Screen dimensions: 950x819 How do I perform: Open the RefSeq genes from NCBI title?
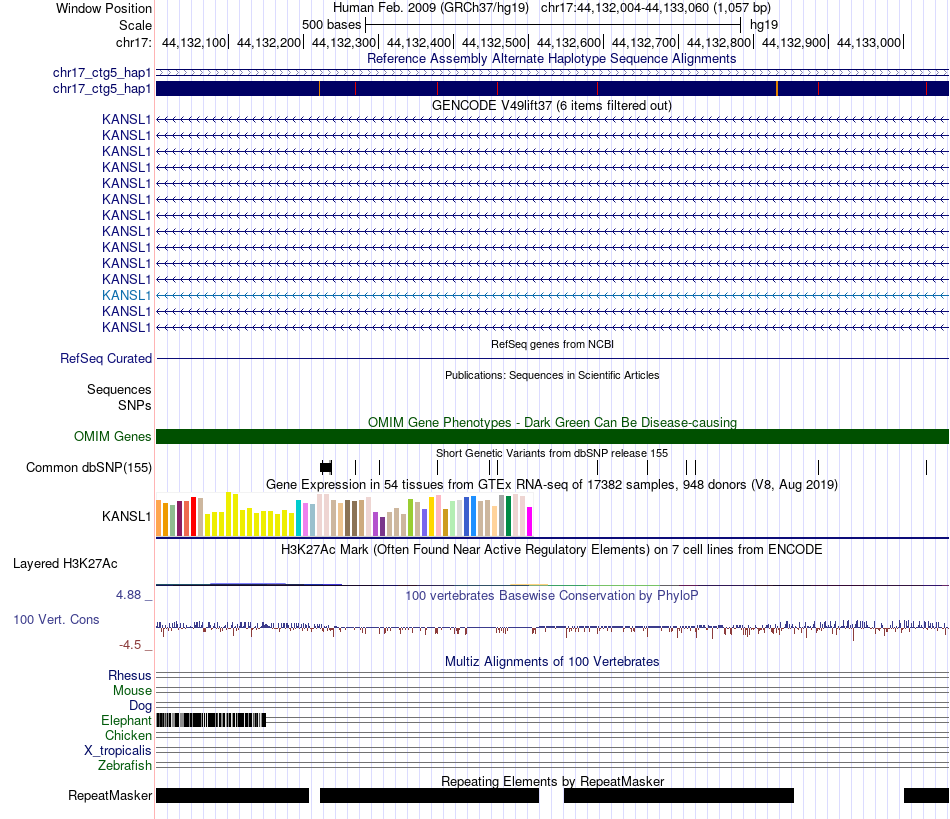pyautogui.click(x=552, y=344)
